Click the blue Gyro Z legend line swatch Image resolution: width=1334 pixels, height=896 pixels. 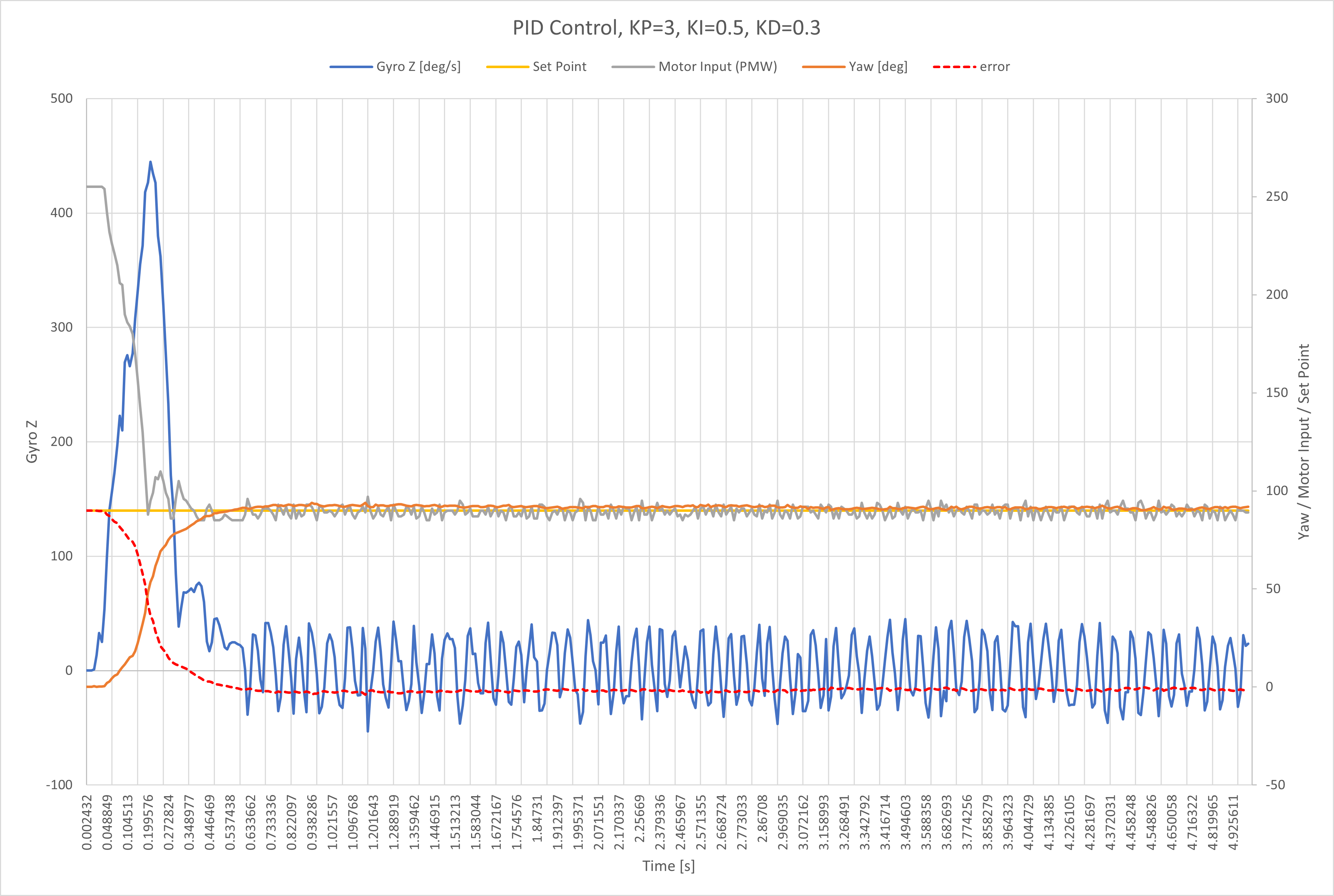coord(351,67)
